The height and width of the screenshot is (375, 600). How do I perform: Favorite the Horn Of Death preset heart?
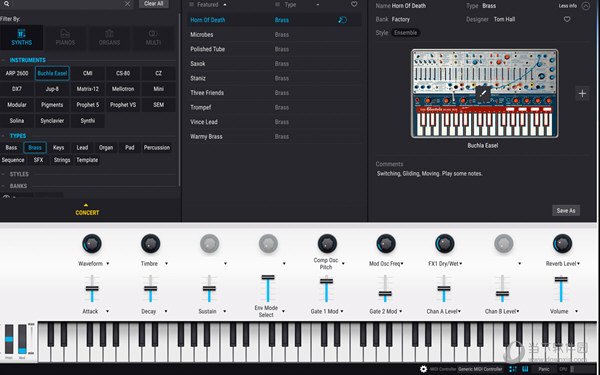[567, 19]
